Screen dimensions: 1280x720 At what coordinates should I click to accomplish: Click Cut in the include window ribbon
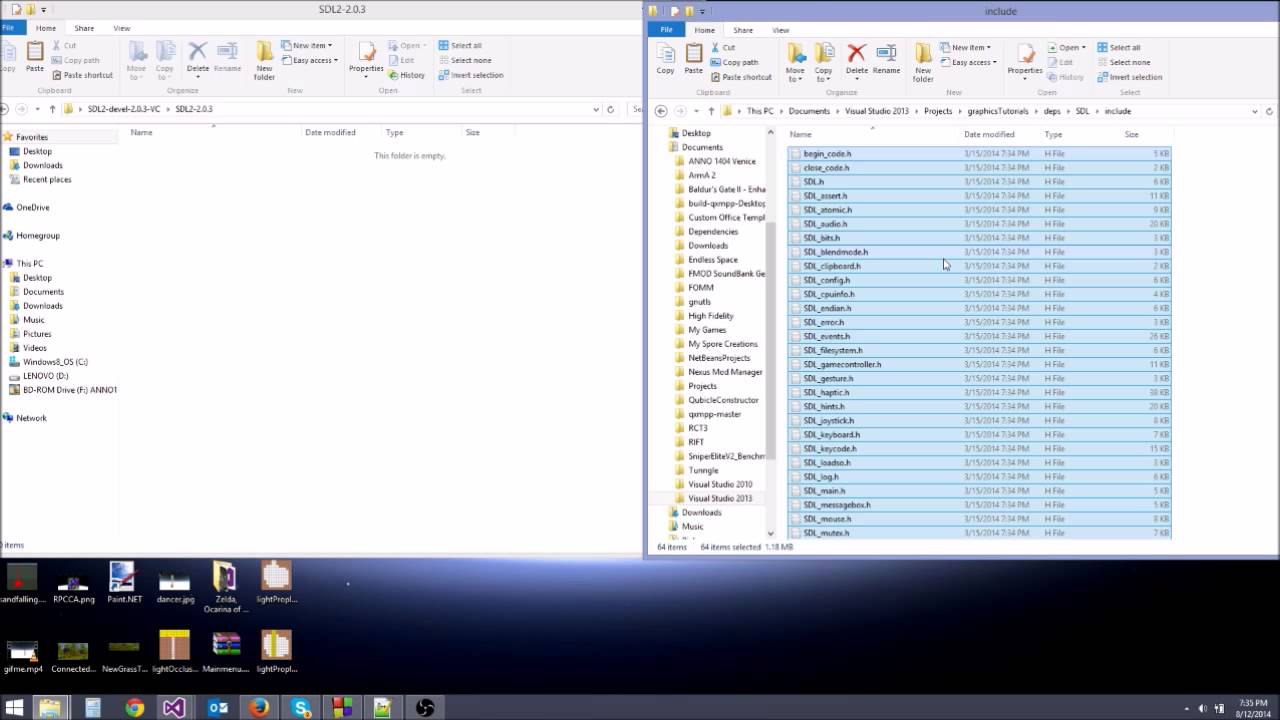(723, 47)
